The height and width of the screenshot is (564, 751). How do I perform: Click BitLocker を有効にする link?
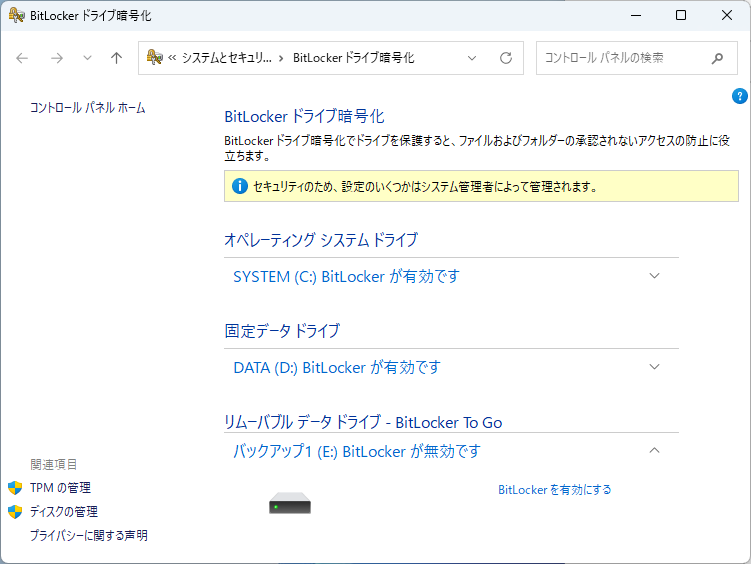click(554, 490)
